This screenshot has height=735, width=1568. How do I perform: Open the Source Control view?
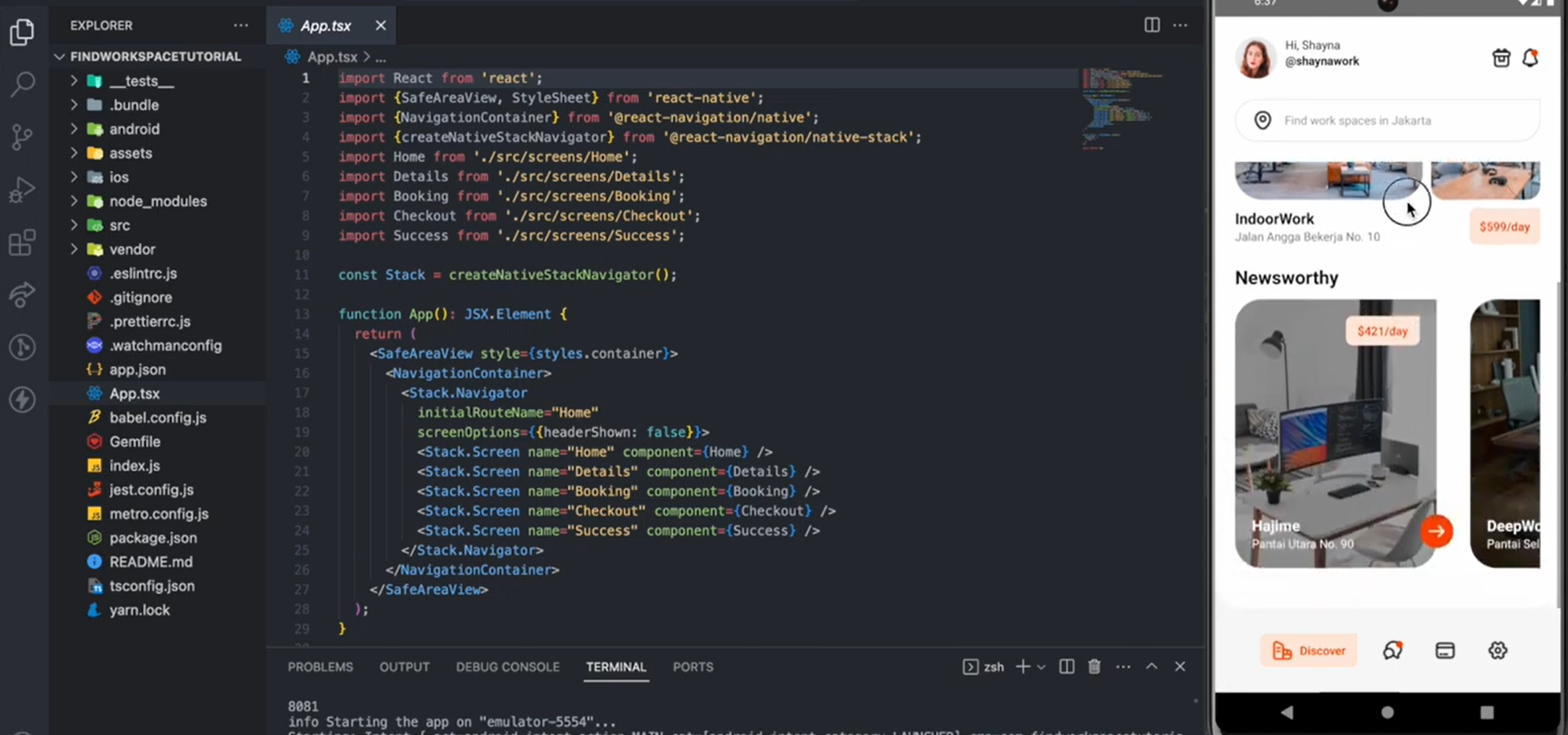click(x=22, y=138)
